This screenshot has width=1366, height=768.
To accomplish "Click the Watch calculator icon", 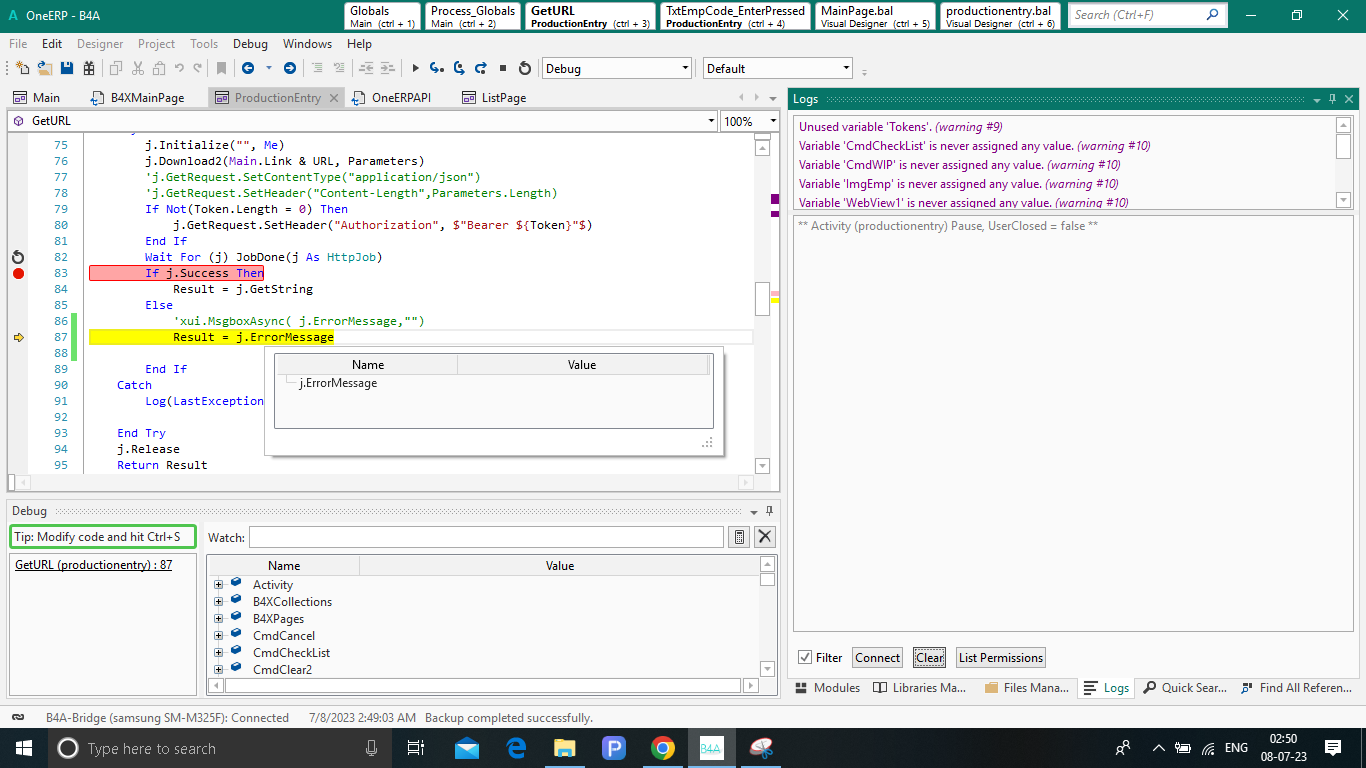I will (x=739, y=537).
